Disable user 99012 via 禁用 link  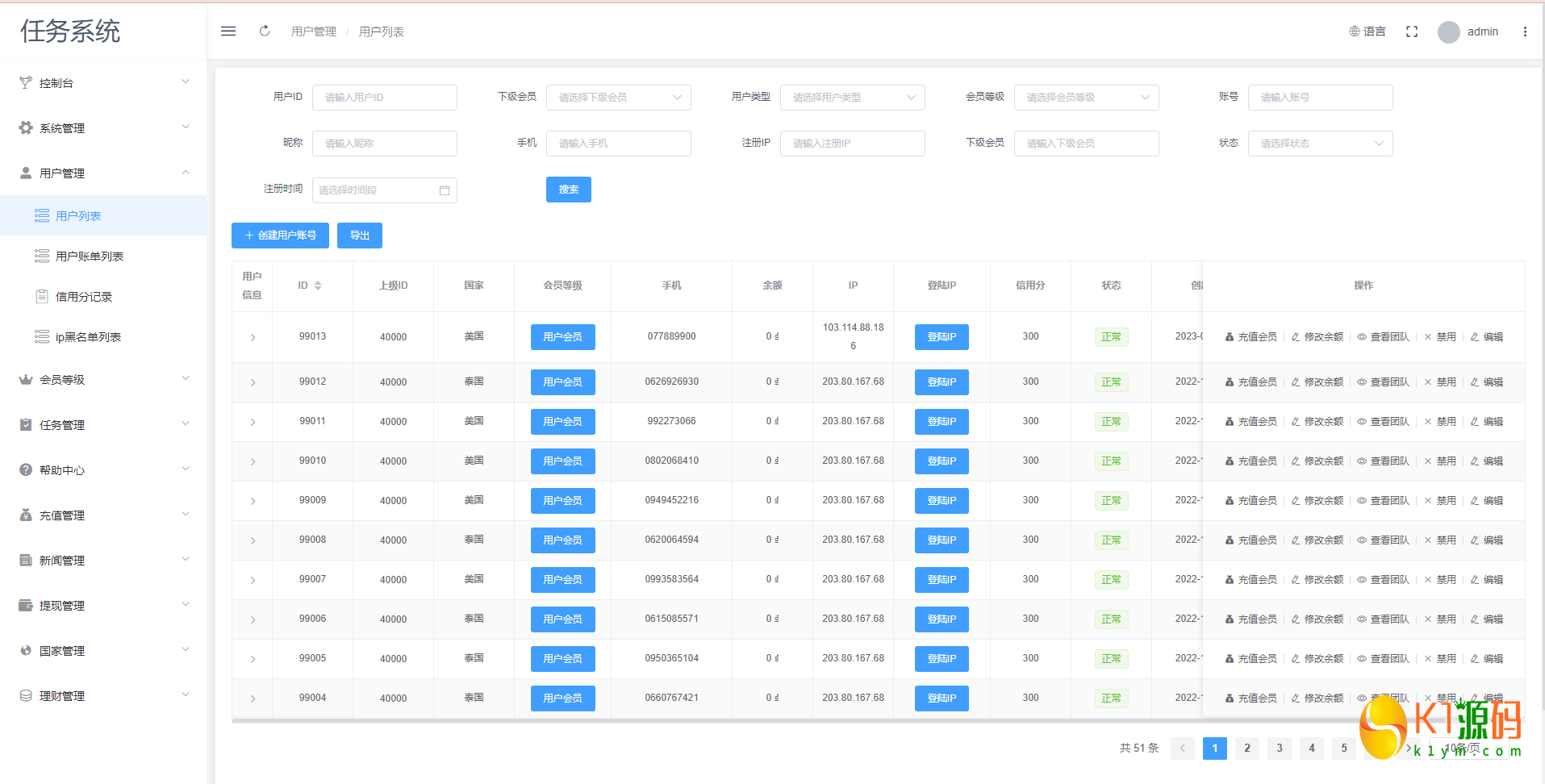[x=1441, y=382]
